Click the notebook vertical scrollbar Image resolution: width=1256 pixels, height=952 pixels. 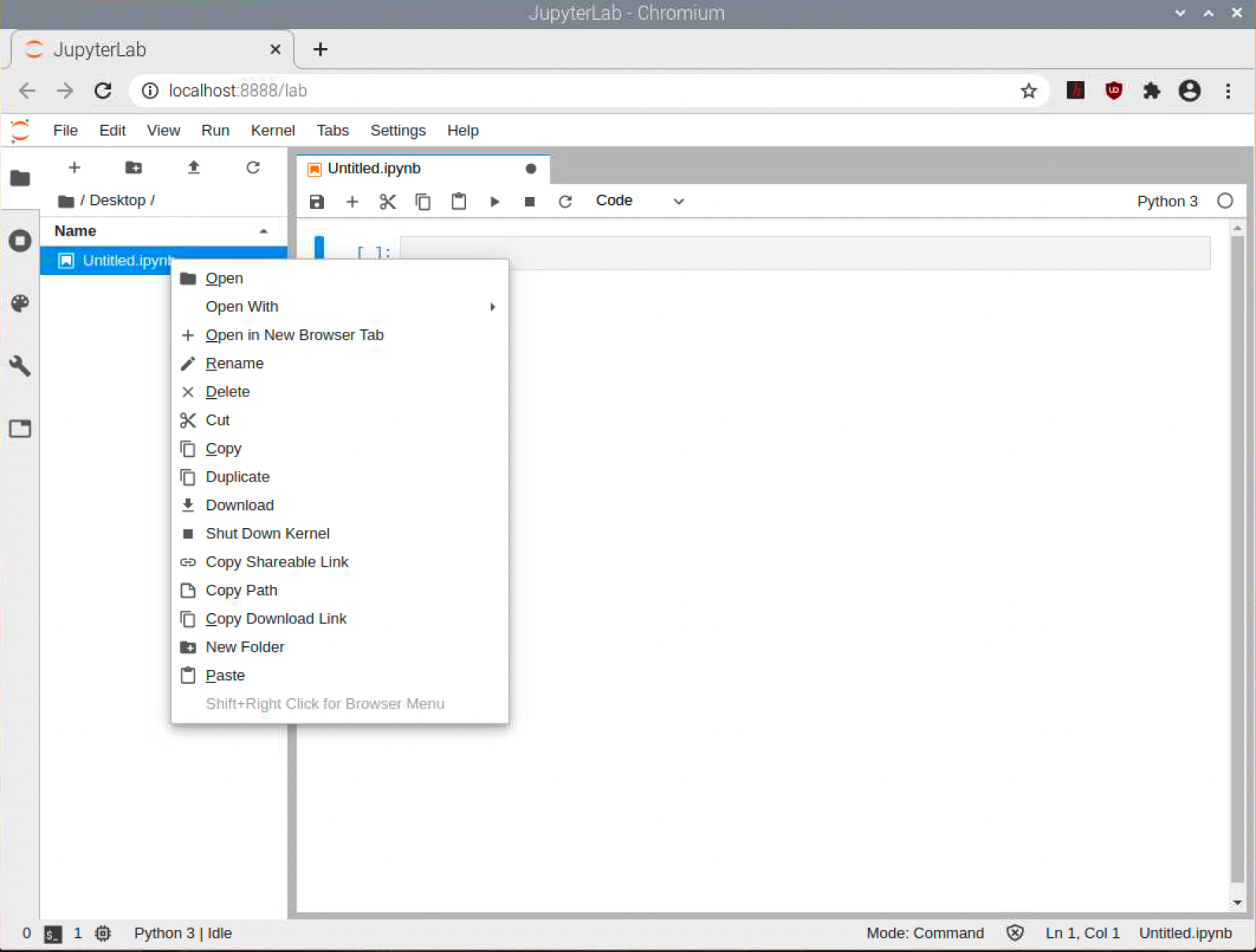pyautogui.click(x=1237, y=560)
